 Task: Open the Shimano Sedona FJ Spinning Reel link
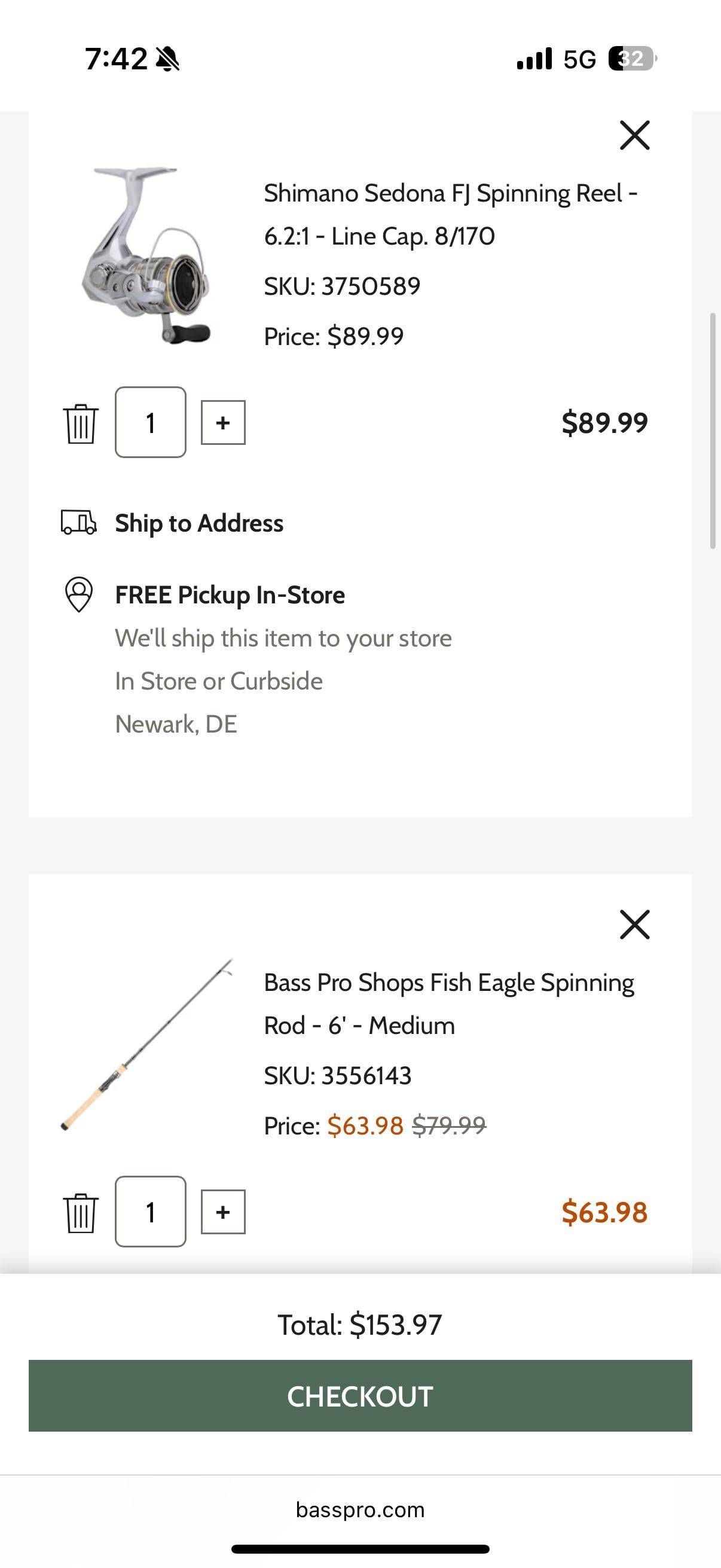point(450,214)
